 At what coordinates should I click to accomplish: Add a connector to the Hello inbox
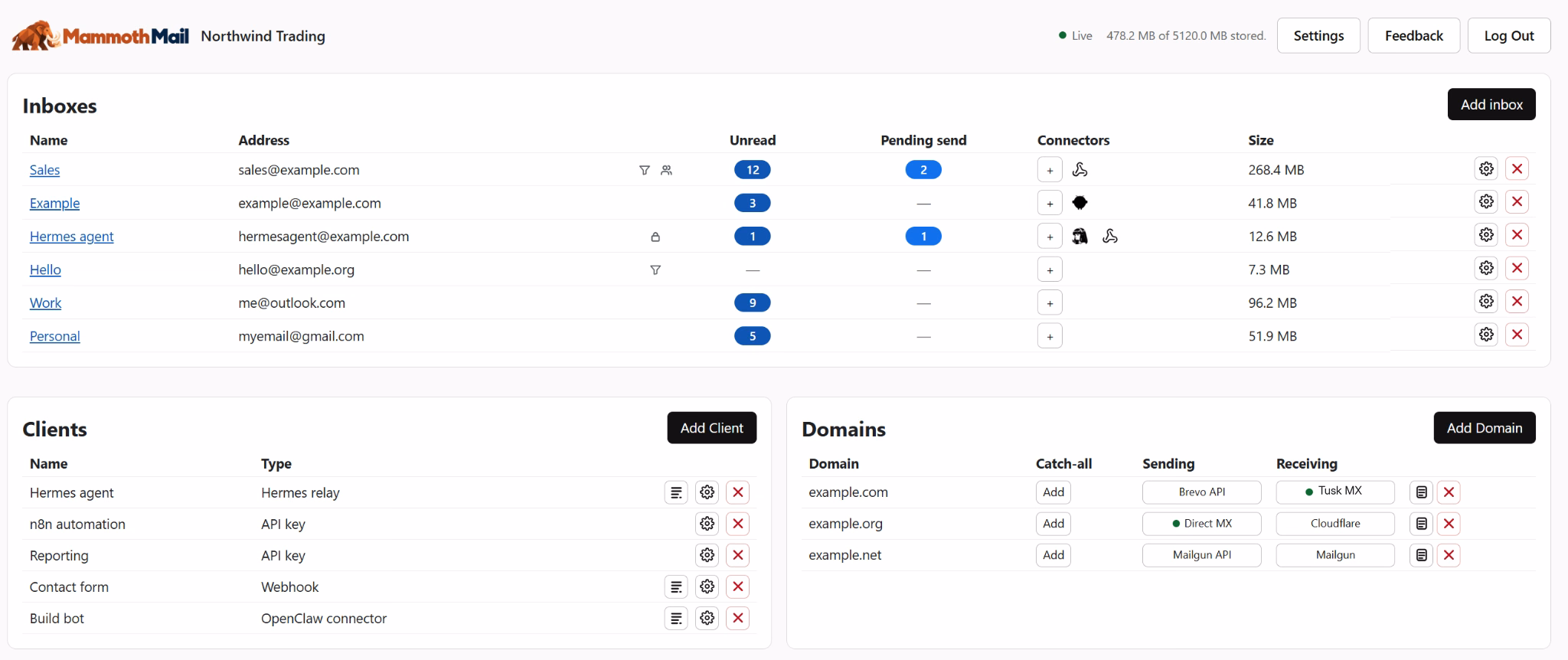pos(1050,270)
